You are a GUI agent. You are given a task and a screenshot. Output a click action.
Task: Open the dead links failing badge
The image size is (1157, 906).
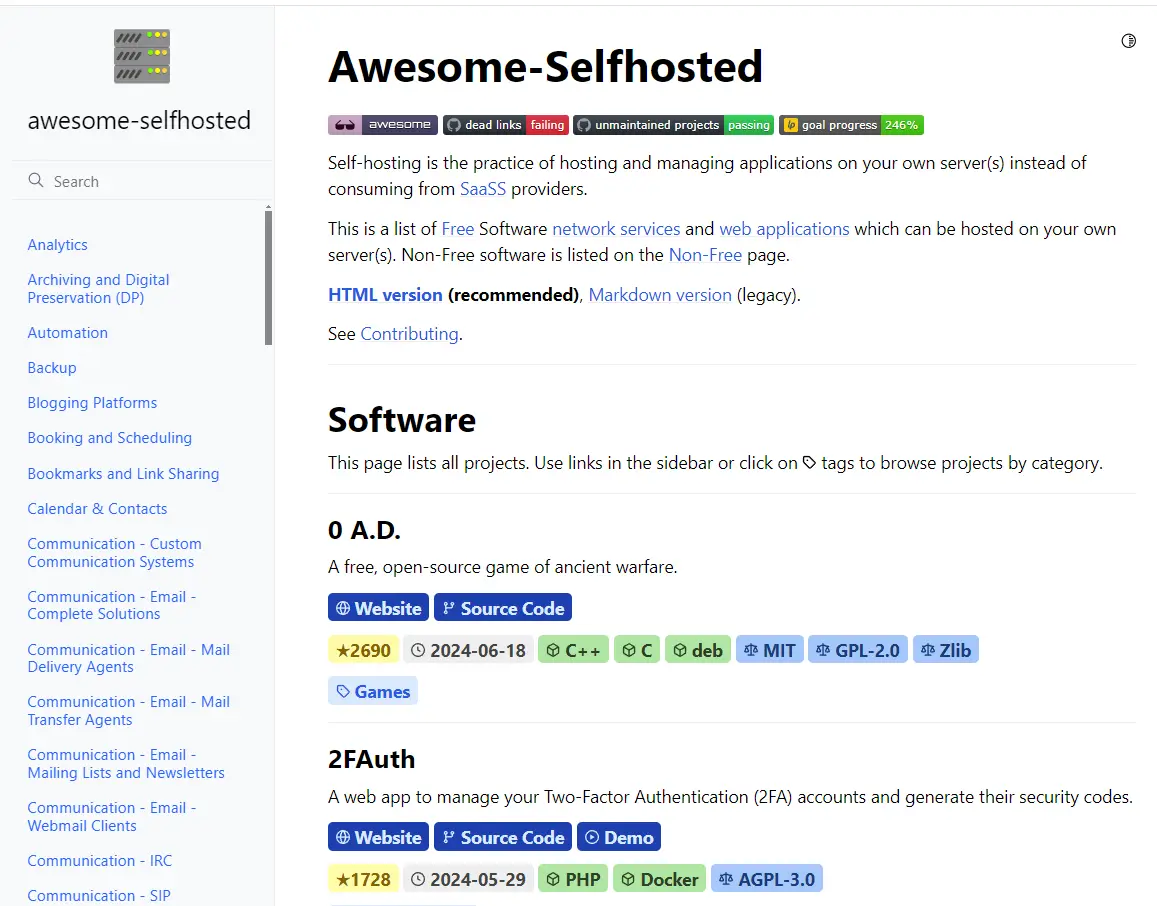[x=505, y=125]
